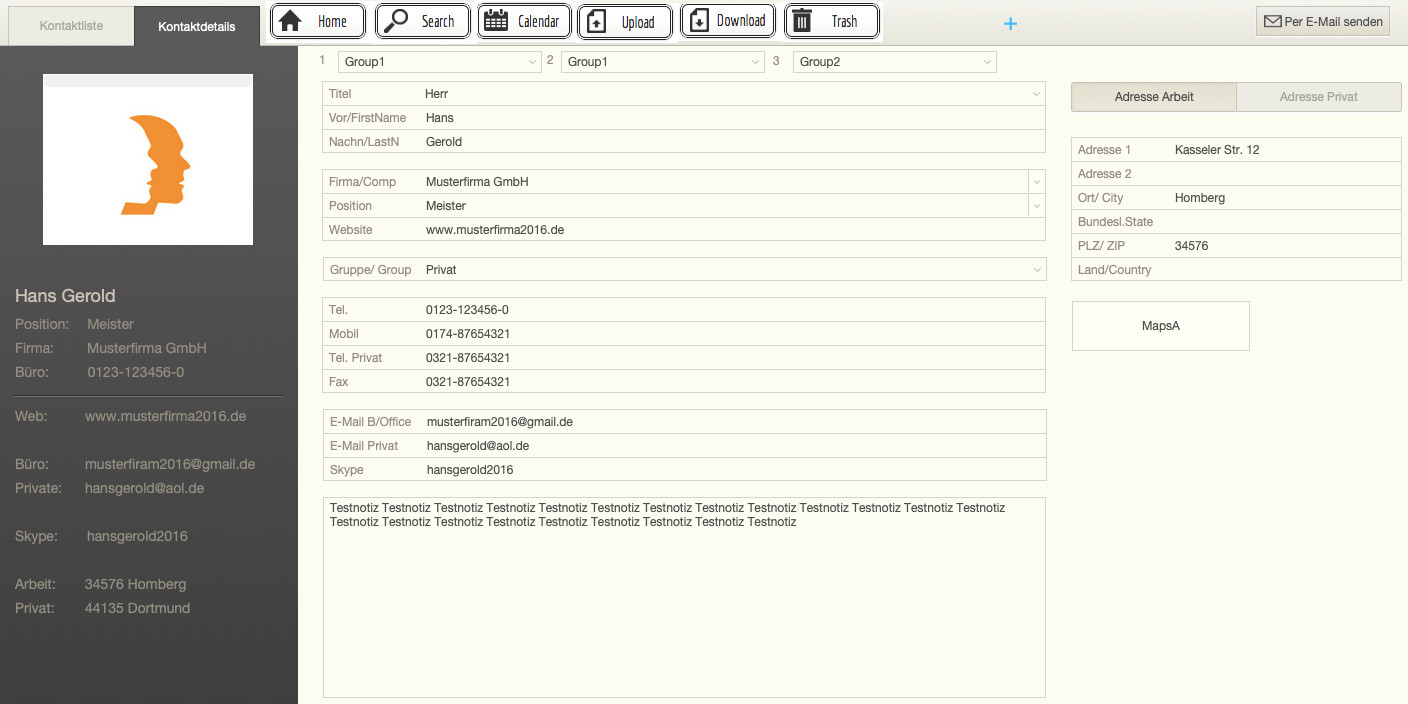
Task: Click the sidebar Position value Meister
Action: coord(110,324)
